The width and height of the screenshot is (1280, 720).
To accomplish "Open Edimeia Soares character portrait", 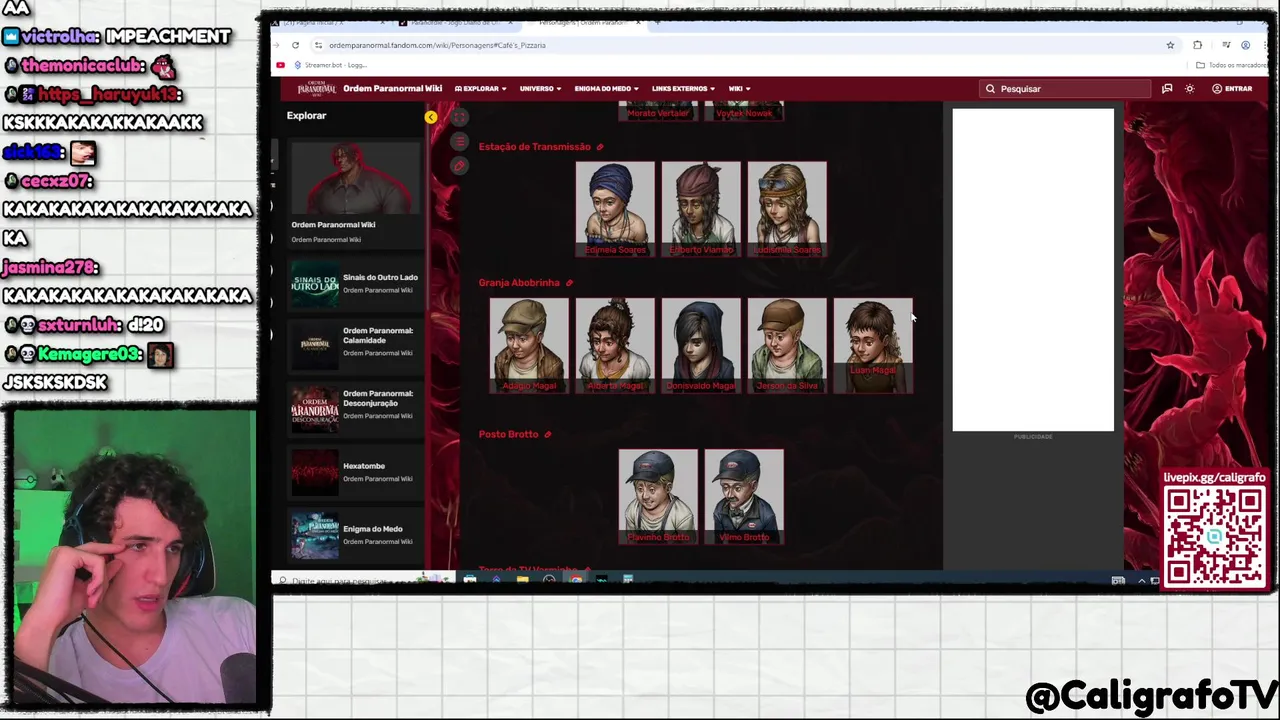I will (615, 209).
